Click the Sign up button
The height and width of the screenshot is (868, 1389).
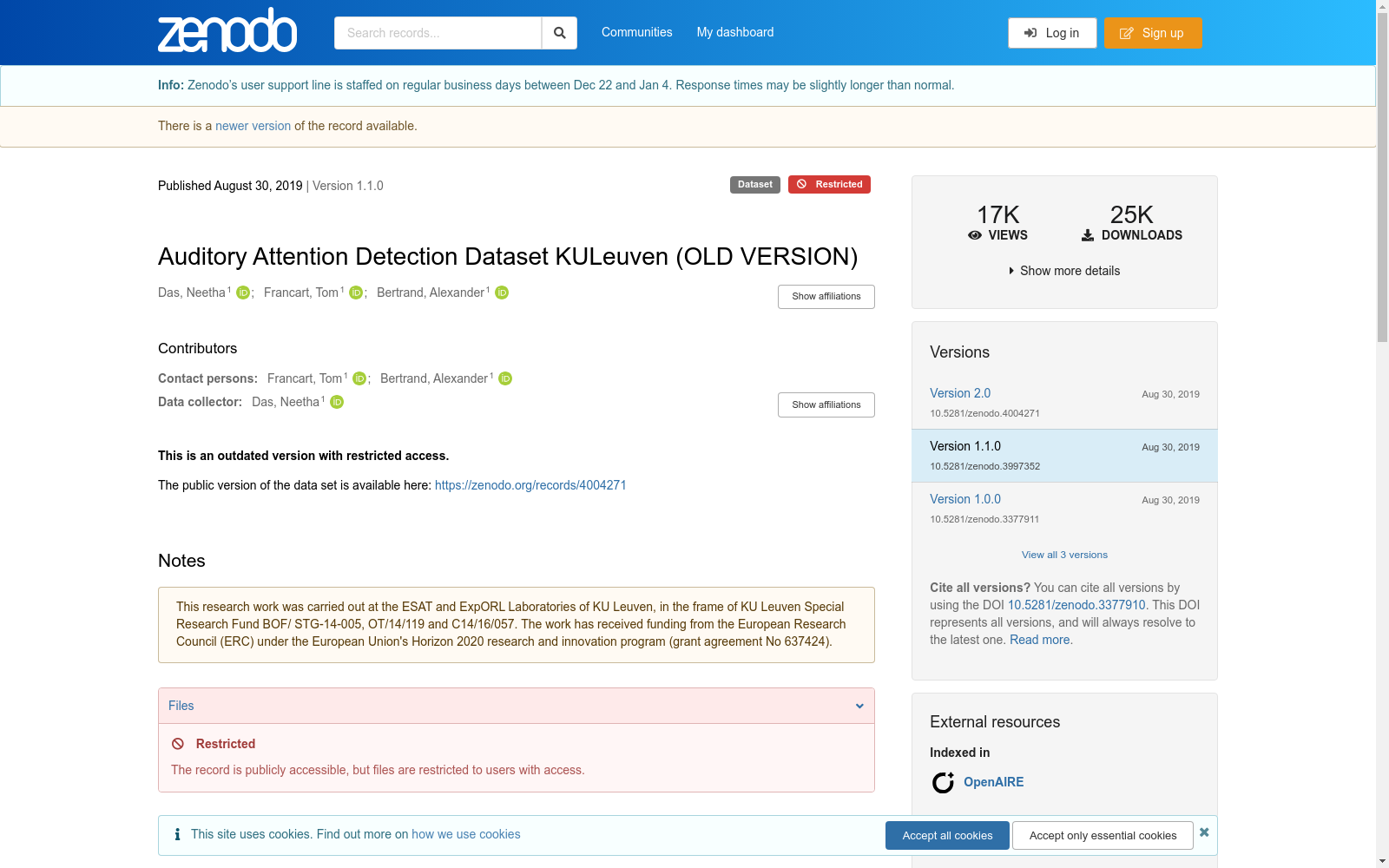1153,33
